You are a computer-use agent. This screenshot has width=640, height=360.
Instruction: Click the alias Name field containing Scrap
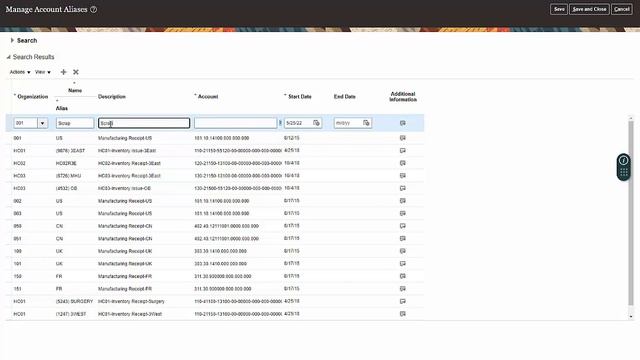[x=75, y=123]
